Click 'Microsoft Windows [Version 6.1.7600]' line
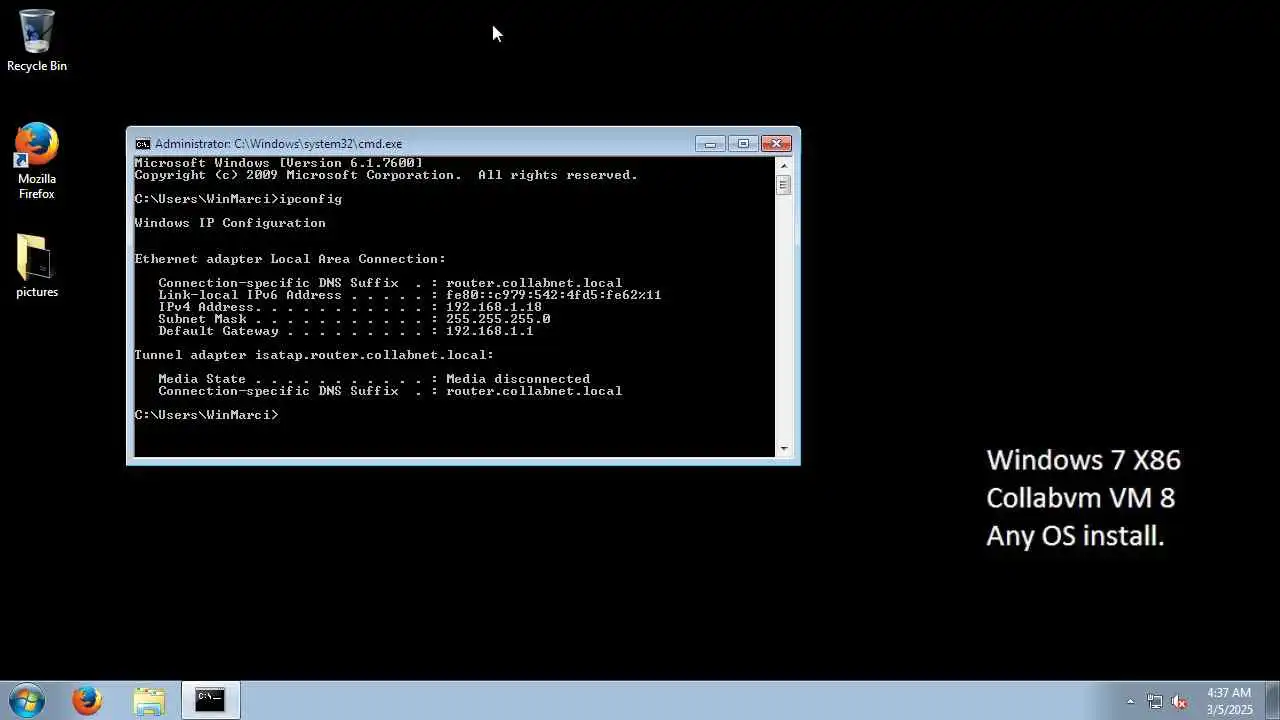The width and height of the screenshot is (1280, 720). pos(278,163)
